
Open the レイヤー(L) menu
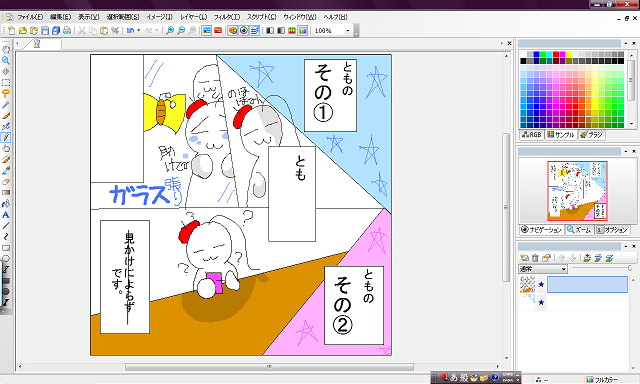(x=193, y=17)
